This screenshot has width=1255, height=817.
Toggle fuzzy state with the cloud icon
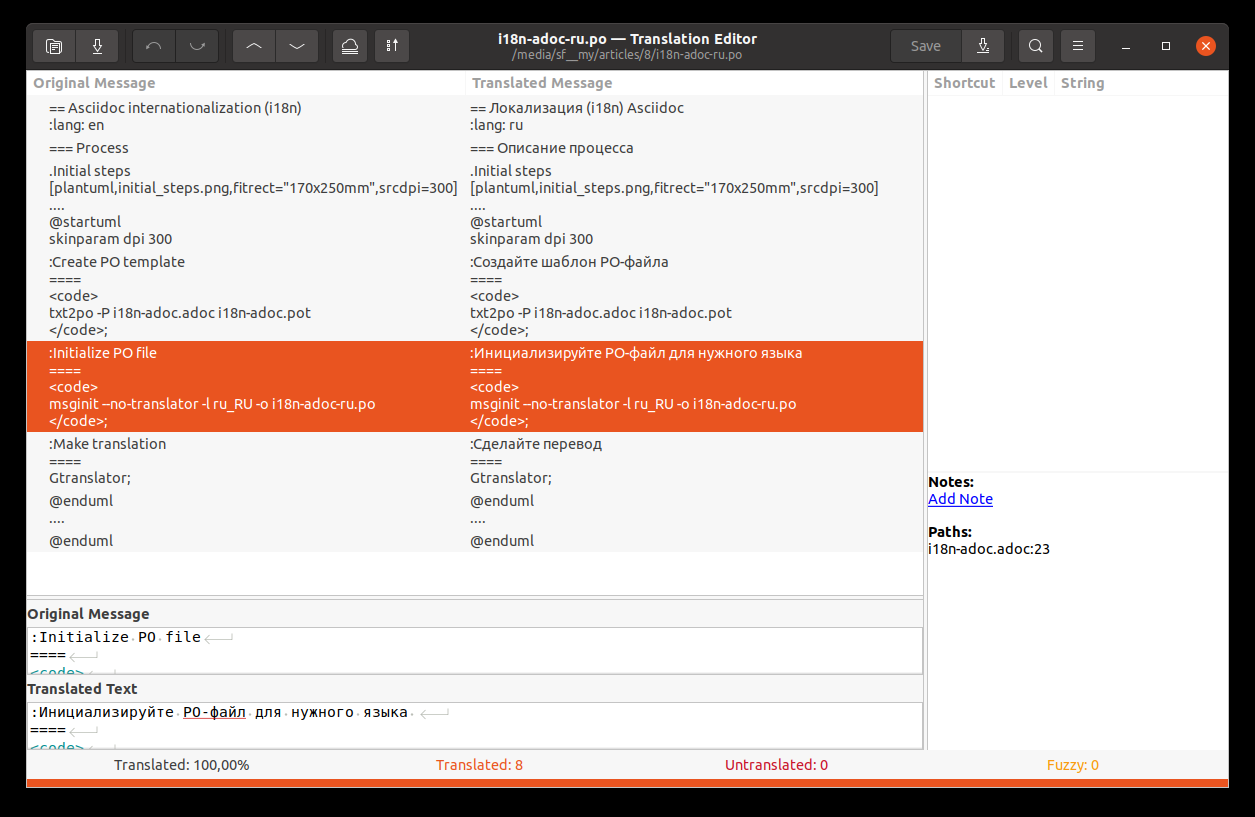tap(350, 46)
